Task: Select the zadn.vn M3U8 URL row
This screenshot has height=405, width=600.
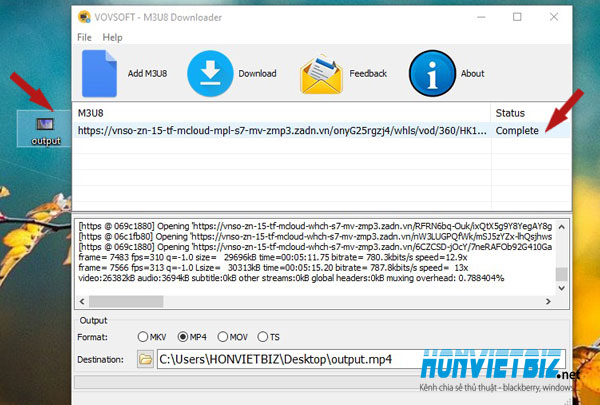Action: tap(282, 131)
